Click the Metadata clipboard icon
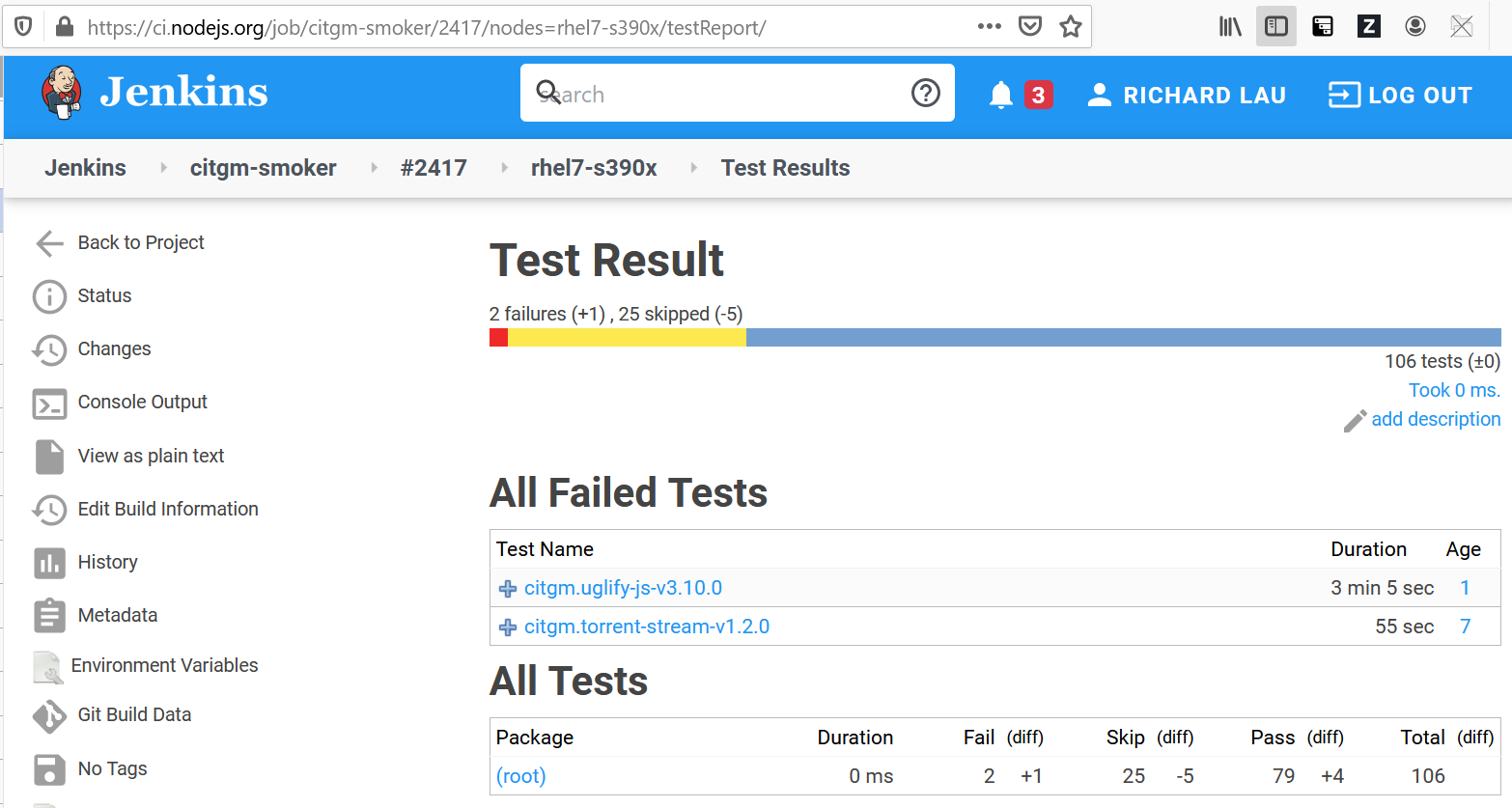Image resolution: width=1512 pixels, height=808 pixels. point(49,616)
